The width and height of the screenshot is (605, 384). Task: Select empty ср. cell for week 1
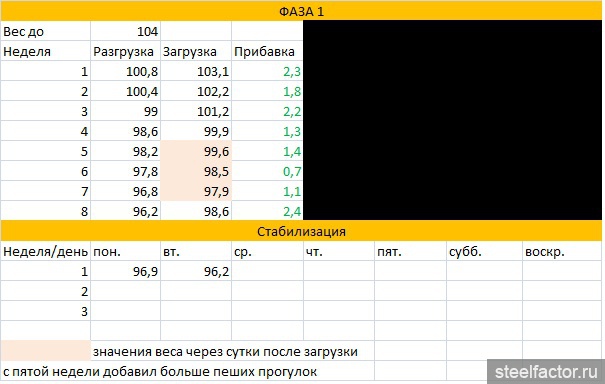[267, 271]
